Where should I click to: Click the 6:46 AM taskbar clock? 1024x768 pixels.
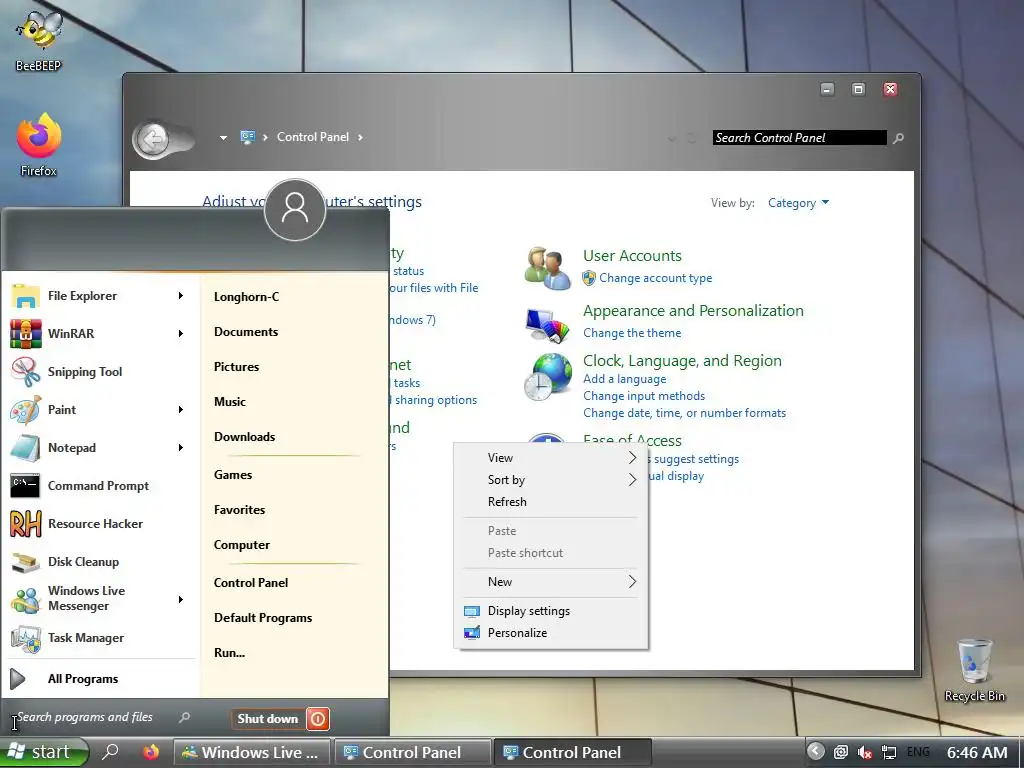click(978, 752)
